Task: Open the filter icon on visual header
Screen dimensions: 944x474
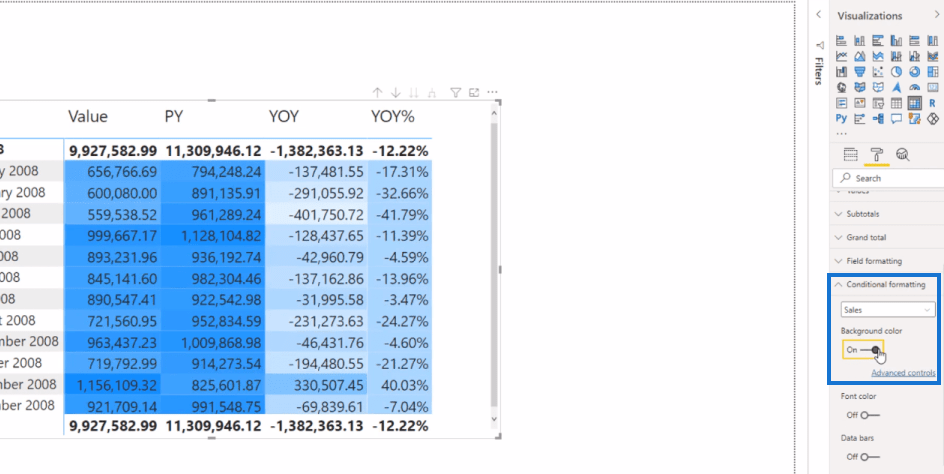Action: [x=456, y=93]
